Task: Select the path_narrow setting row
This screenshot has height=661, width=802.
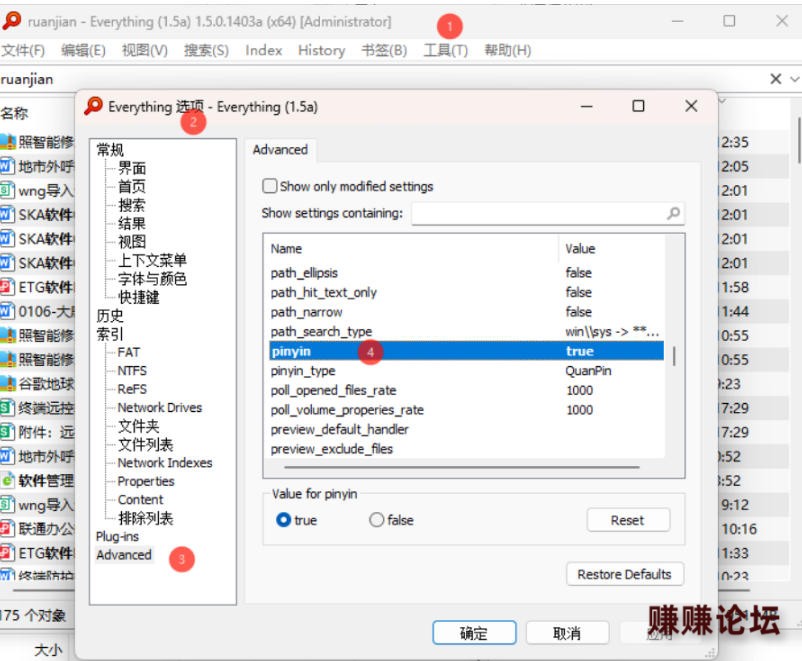Action: point(466,312)
